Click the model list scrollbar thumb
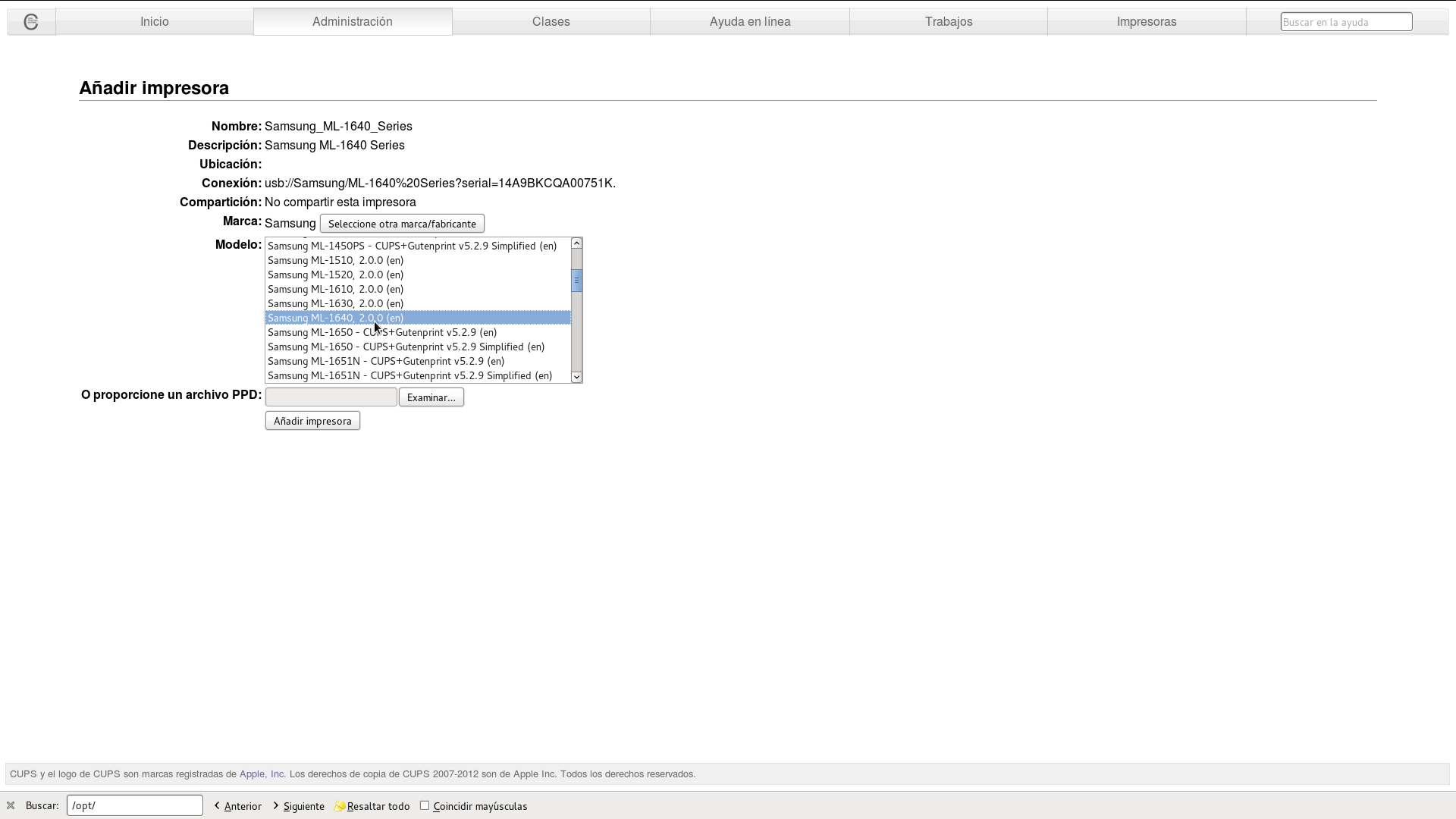Viewport: 1456px width, 819px height. [576, 281]
